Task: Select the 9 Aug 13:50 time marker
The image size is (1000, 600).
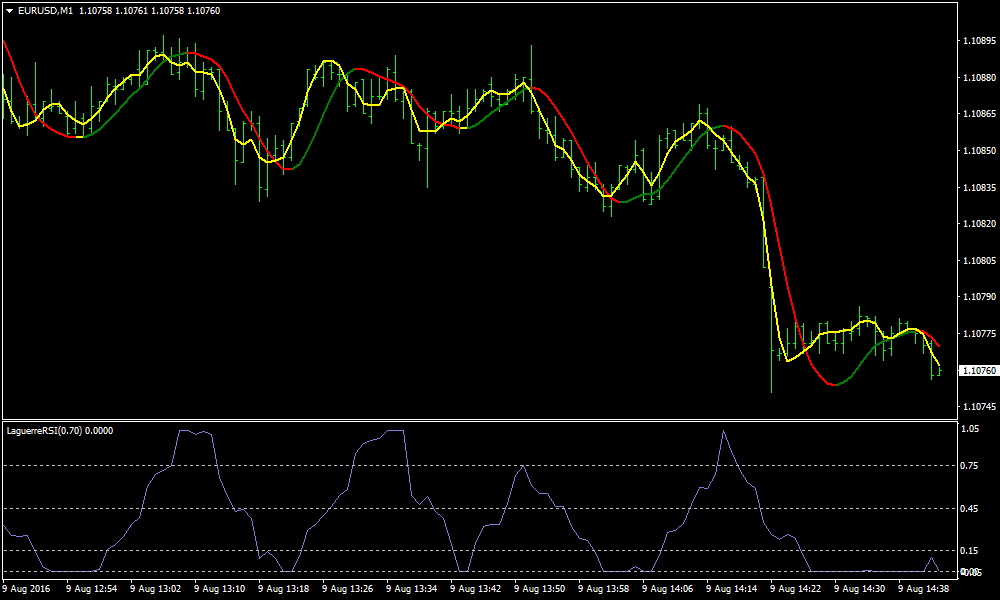Action: (x=541, y=589)
